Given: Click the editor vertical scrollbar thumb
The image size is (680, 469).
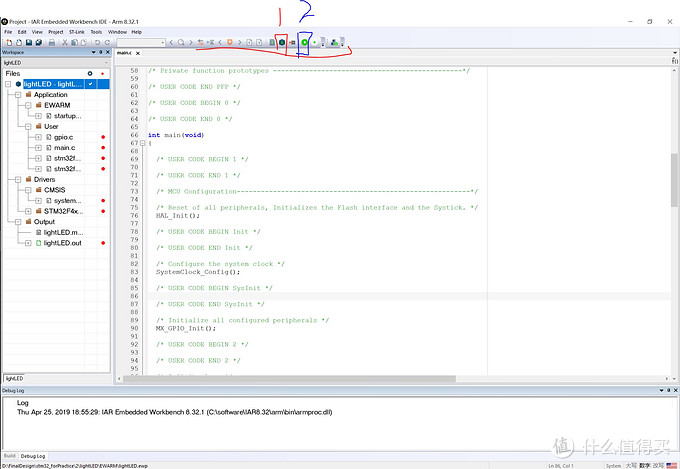Looking at the screenshot, I should (675, 180).
